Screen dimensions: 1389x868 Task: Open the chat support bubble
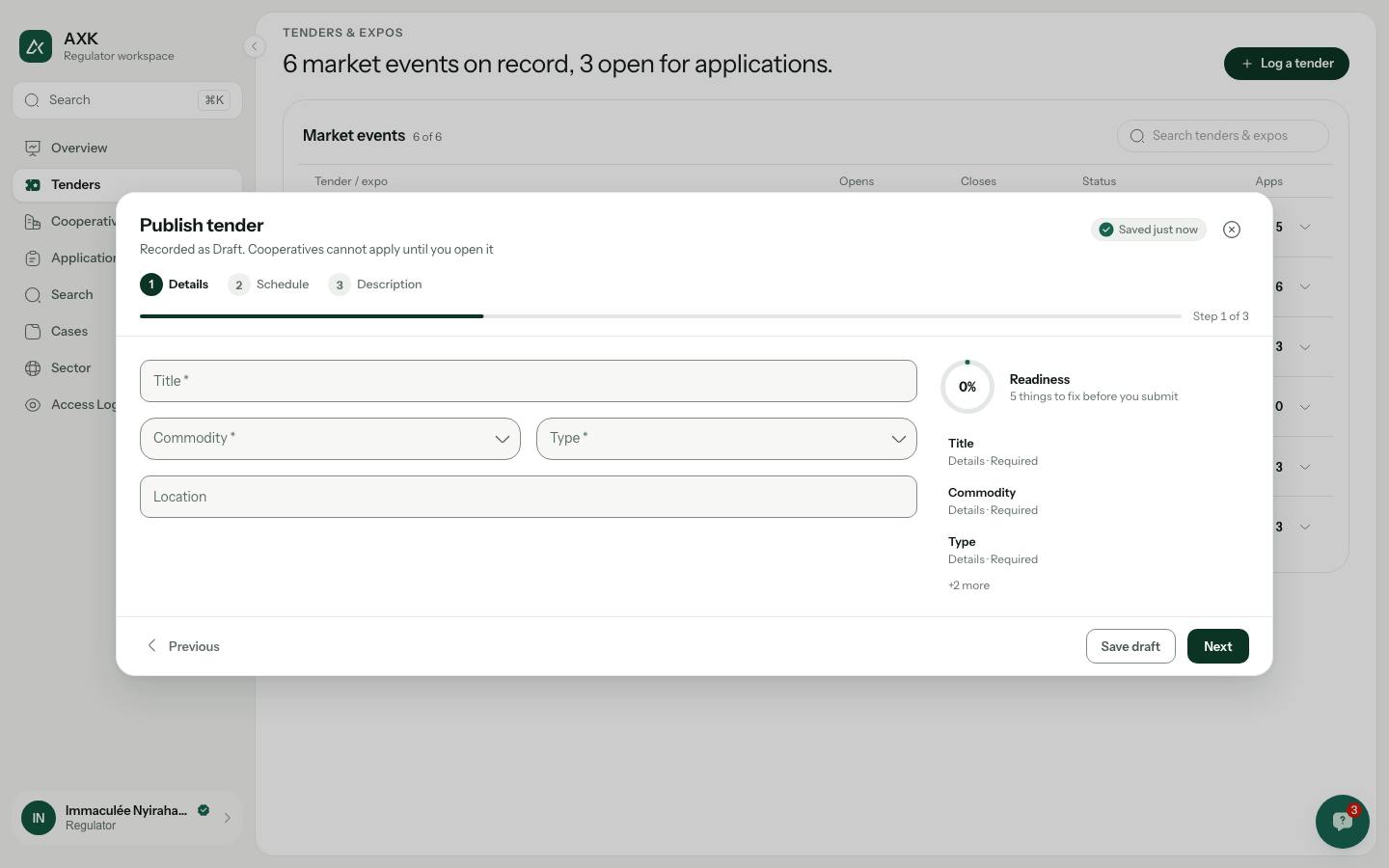click(x=1342, y=821)
